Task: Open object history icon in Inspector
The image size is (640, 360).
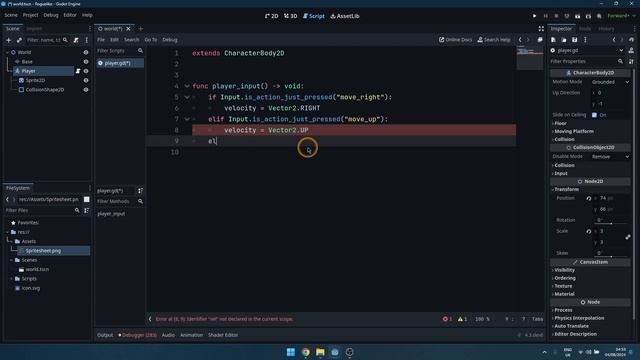Action: pos(631,40)
